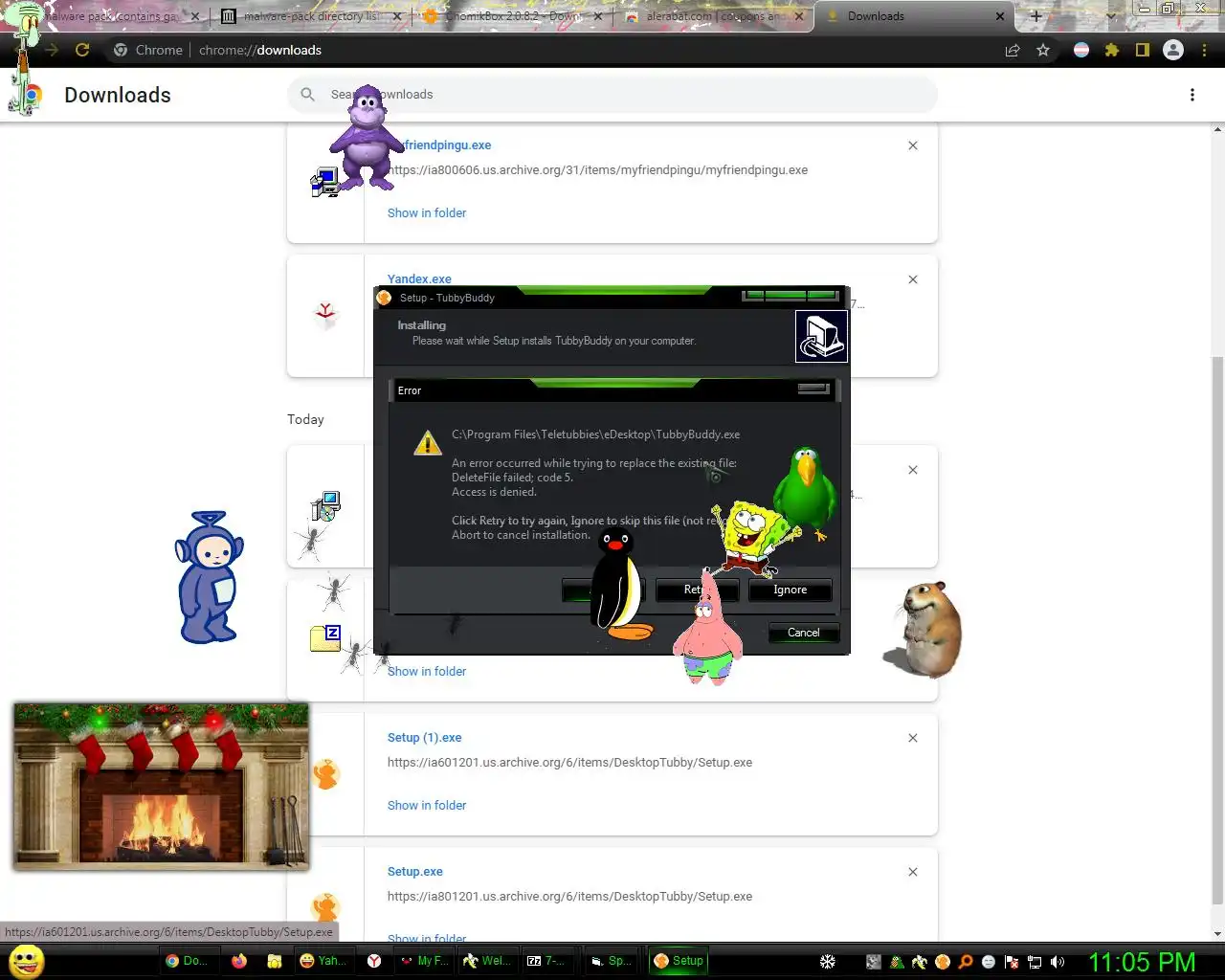Show myfriendpingu.exe in folder
The image size is (1225, 980).
coord(427,213)
